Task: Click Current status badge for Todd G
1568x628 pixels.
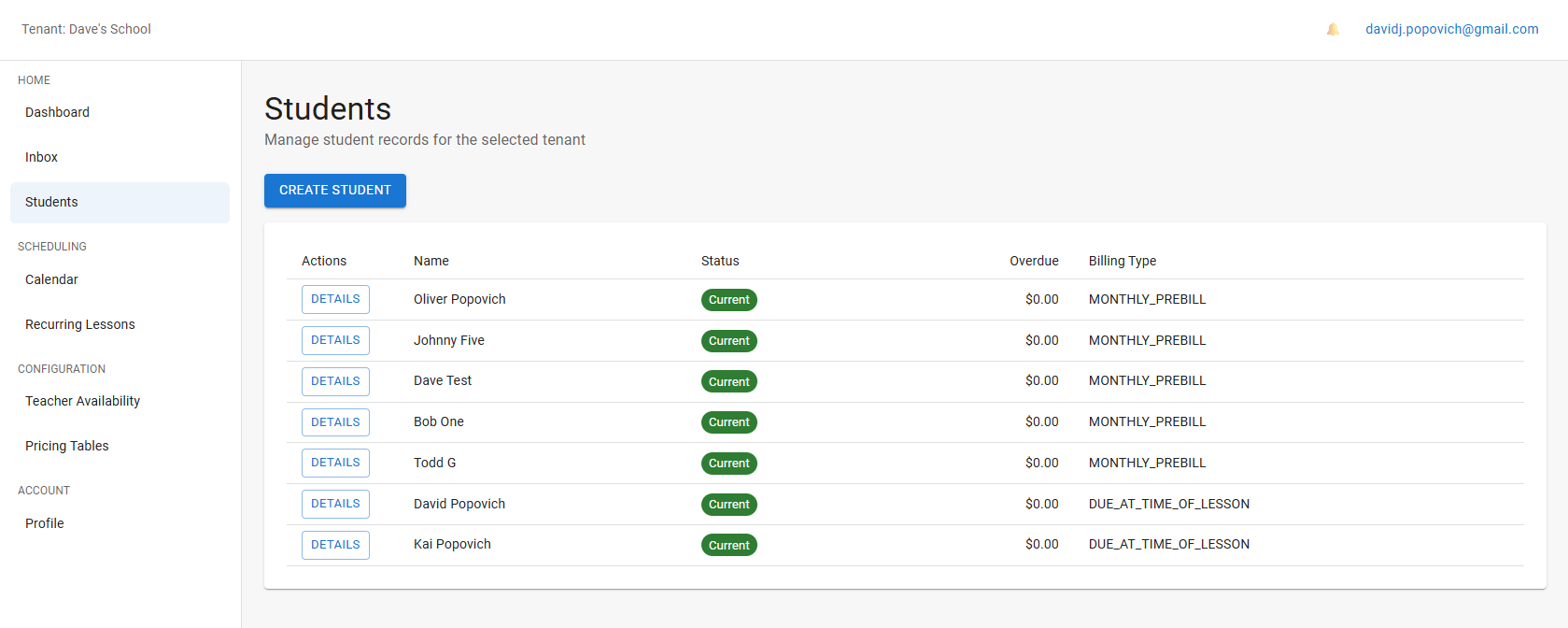Action: [x=729, y=464]
